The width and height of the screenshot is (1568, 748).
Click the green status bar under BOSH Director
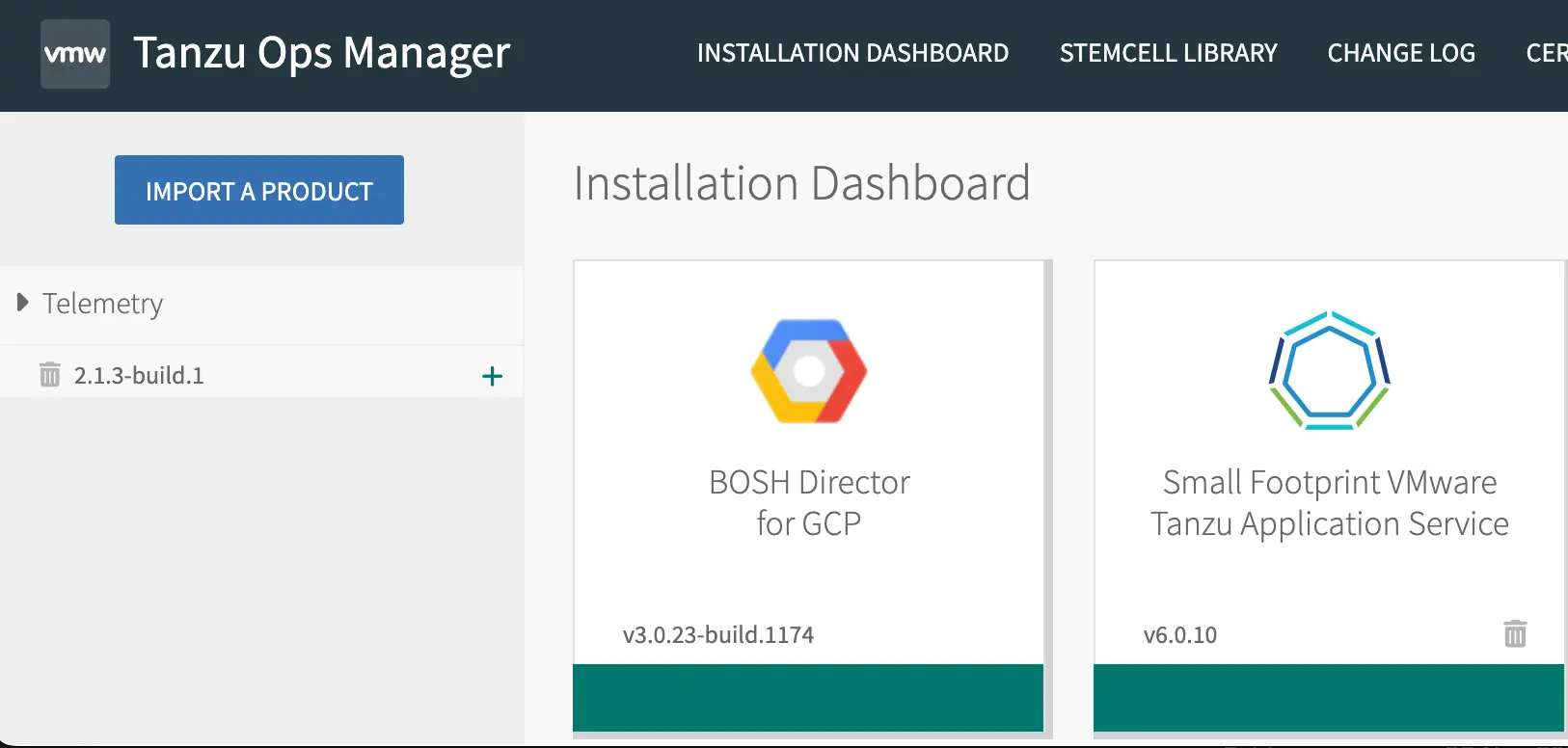808,697
